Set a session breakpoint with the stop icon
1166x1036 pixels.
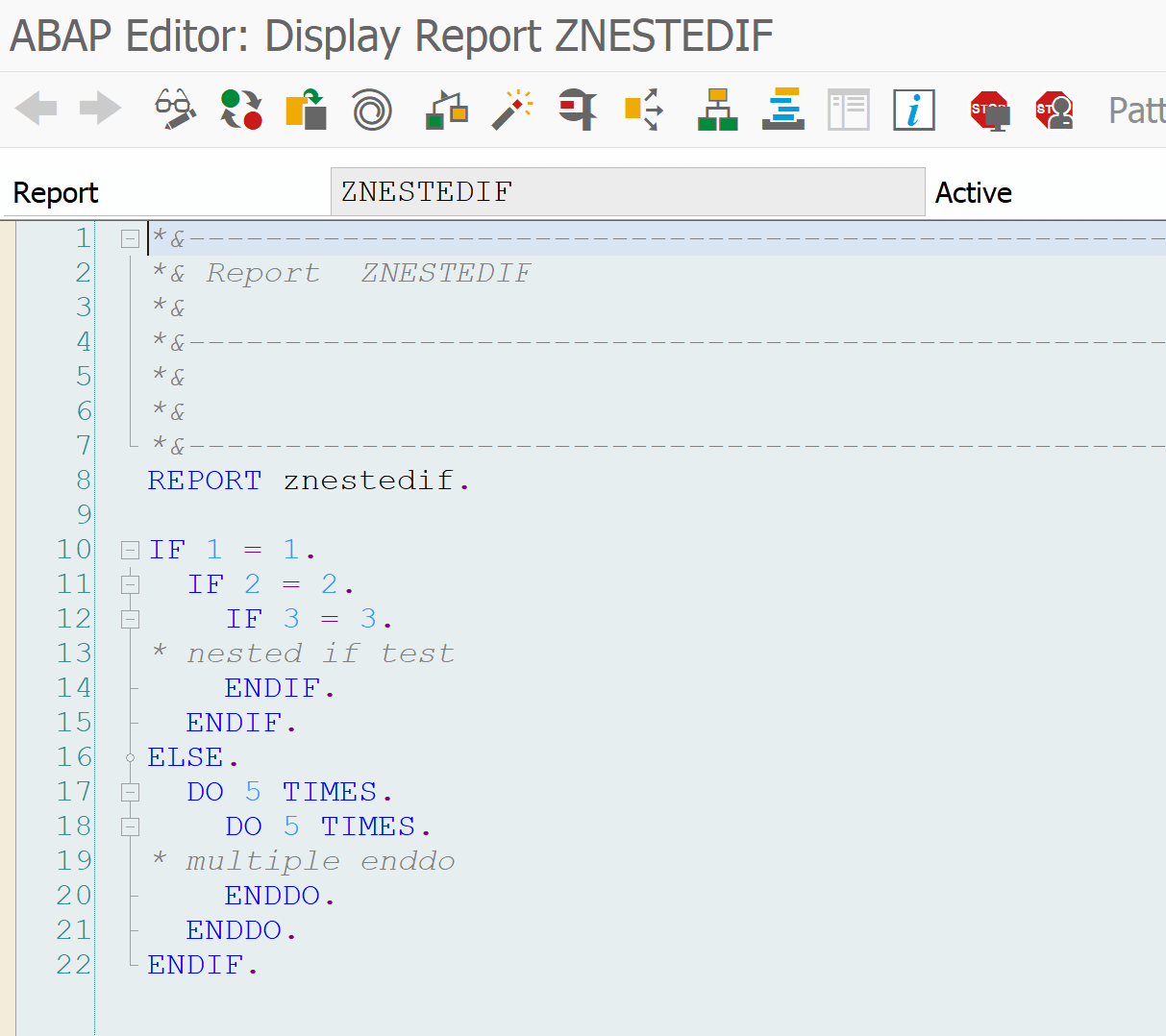pos(990,110)
